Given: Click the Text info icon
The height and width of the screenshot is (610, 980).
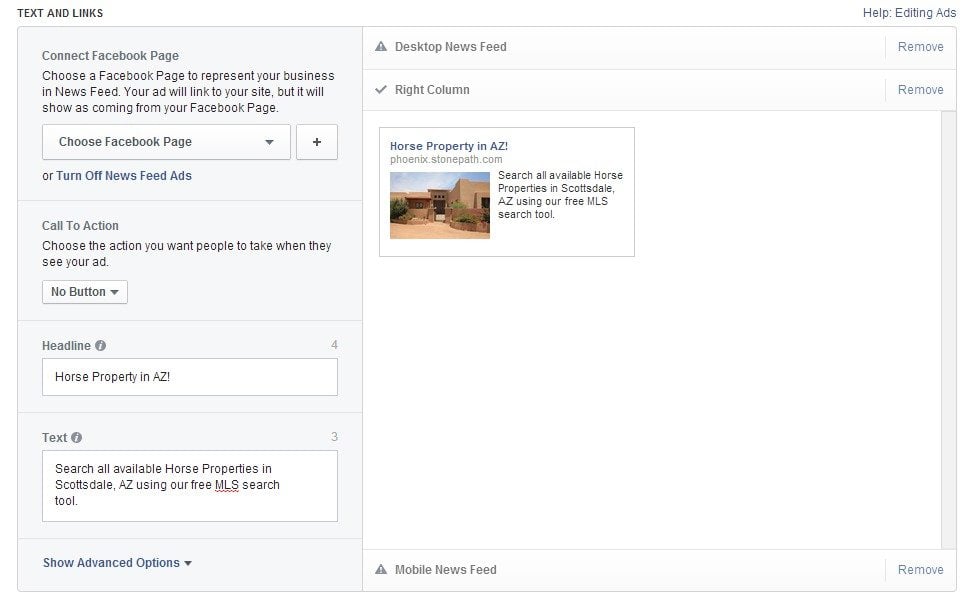Looking at the screenshot, I should tap(77, 438).
